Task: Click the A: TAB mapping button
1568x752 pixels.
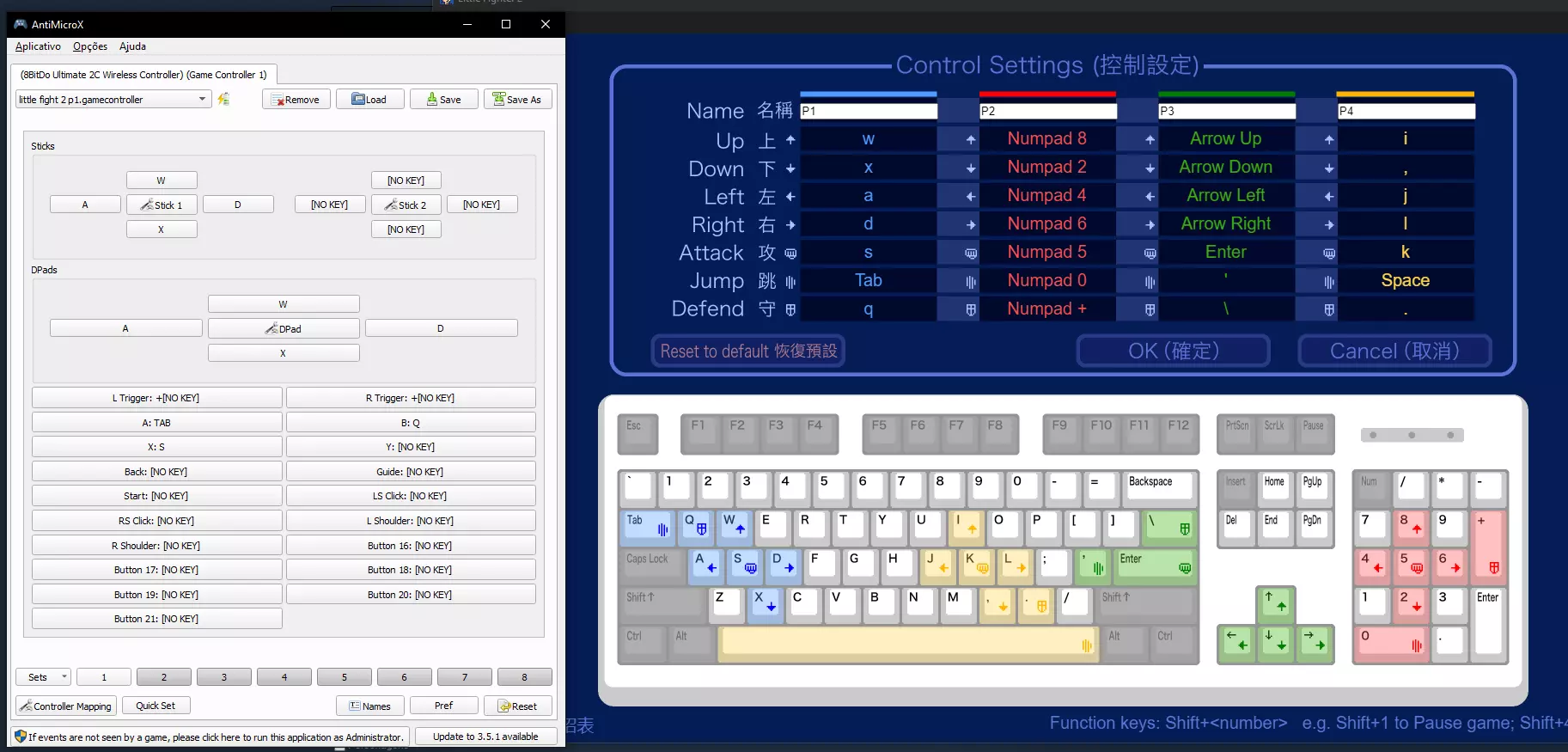Action: 156,422
